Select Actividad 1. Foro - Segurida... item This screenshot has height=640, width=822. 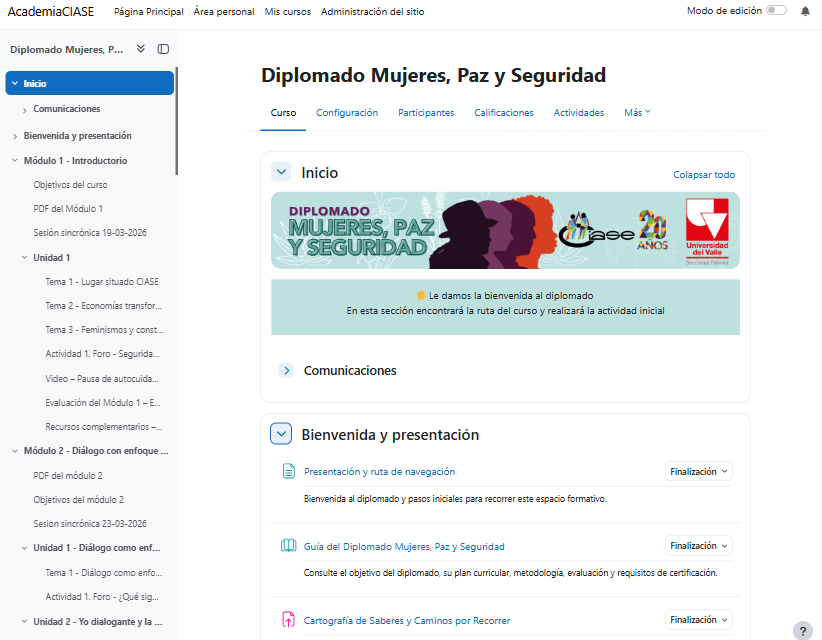point(102,354)
